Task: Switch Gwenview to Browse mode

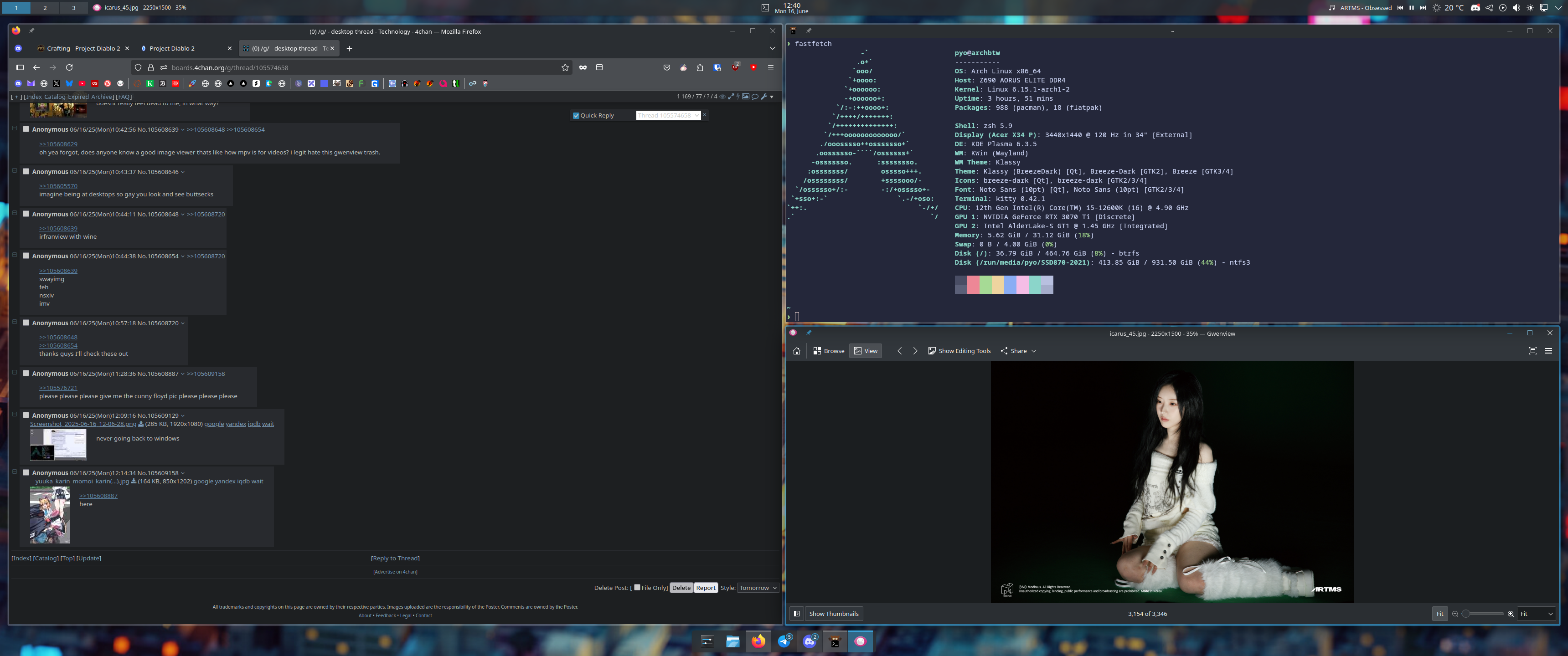Action: (x=828, y=351)
